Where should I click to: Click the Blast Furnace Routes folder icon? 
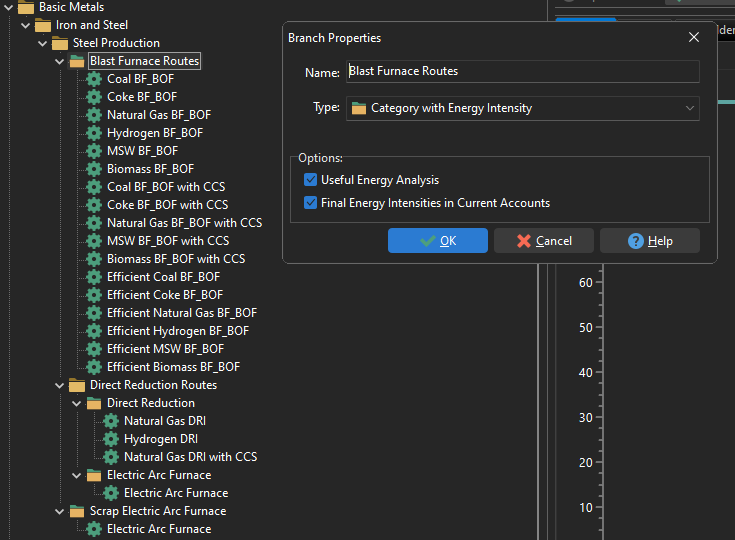tap(77, 61)
